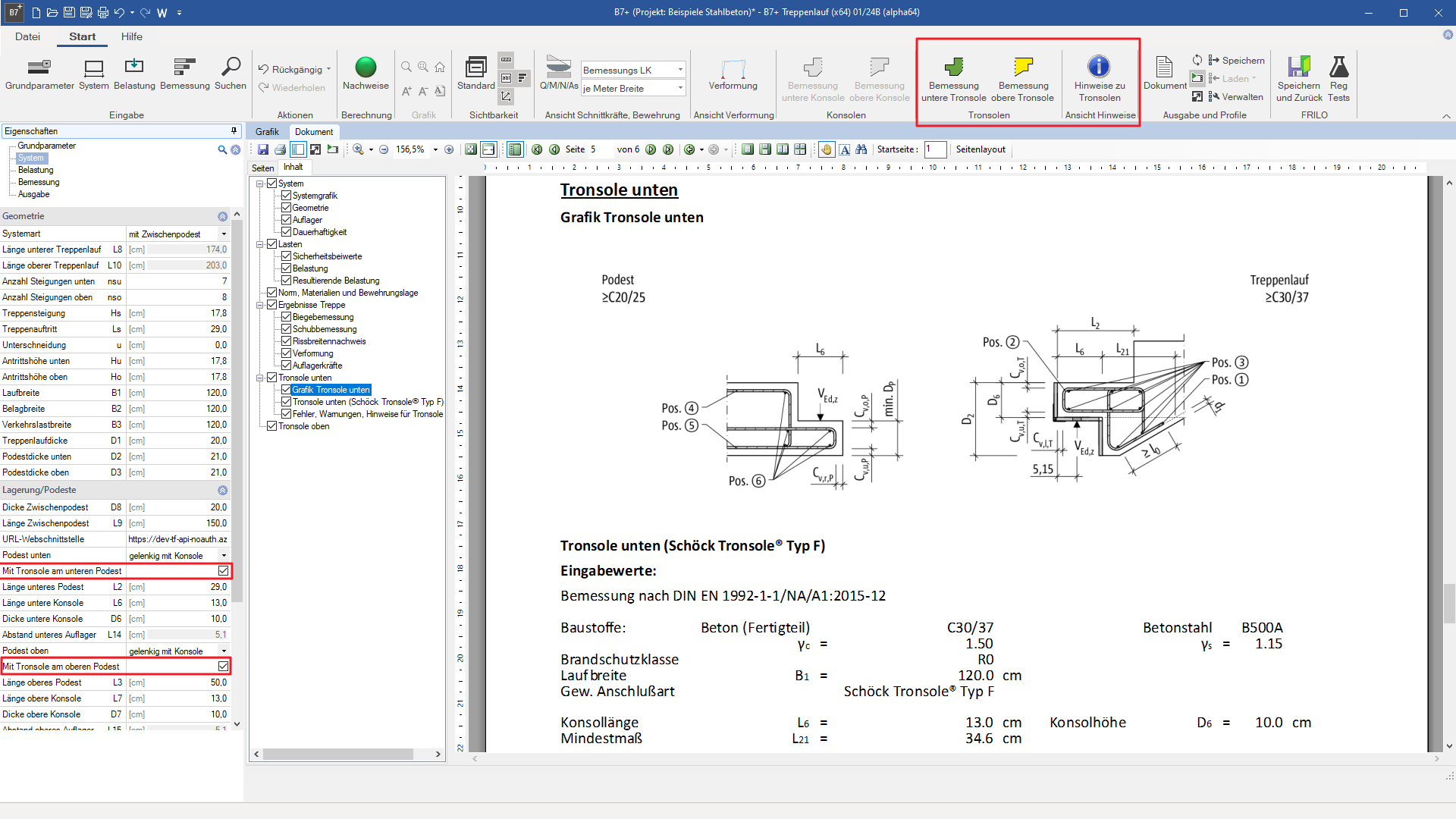Open the Datei menu
The image size is (1456, 819).
(x=27, y=36)
